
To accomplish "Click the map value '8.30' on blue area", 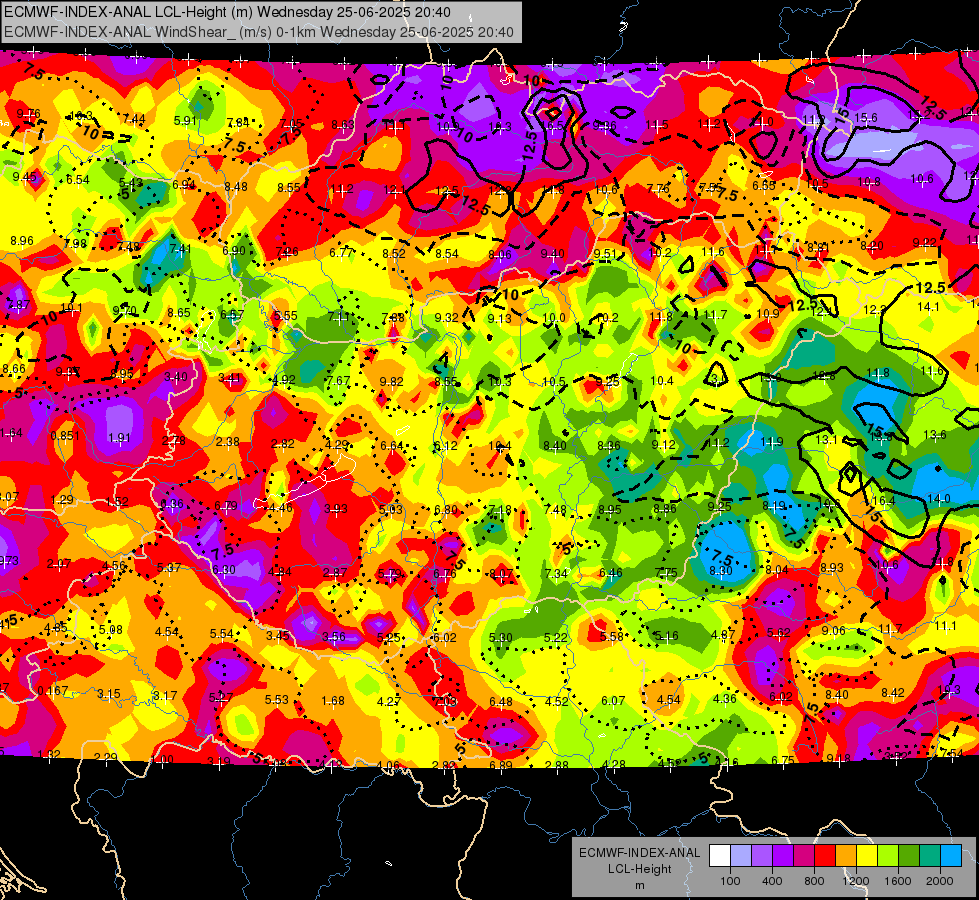I will 721,570.
